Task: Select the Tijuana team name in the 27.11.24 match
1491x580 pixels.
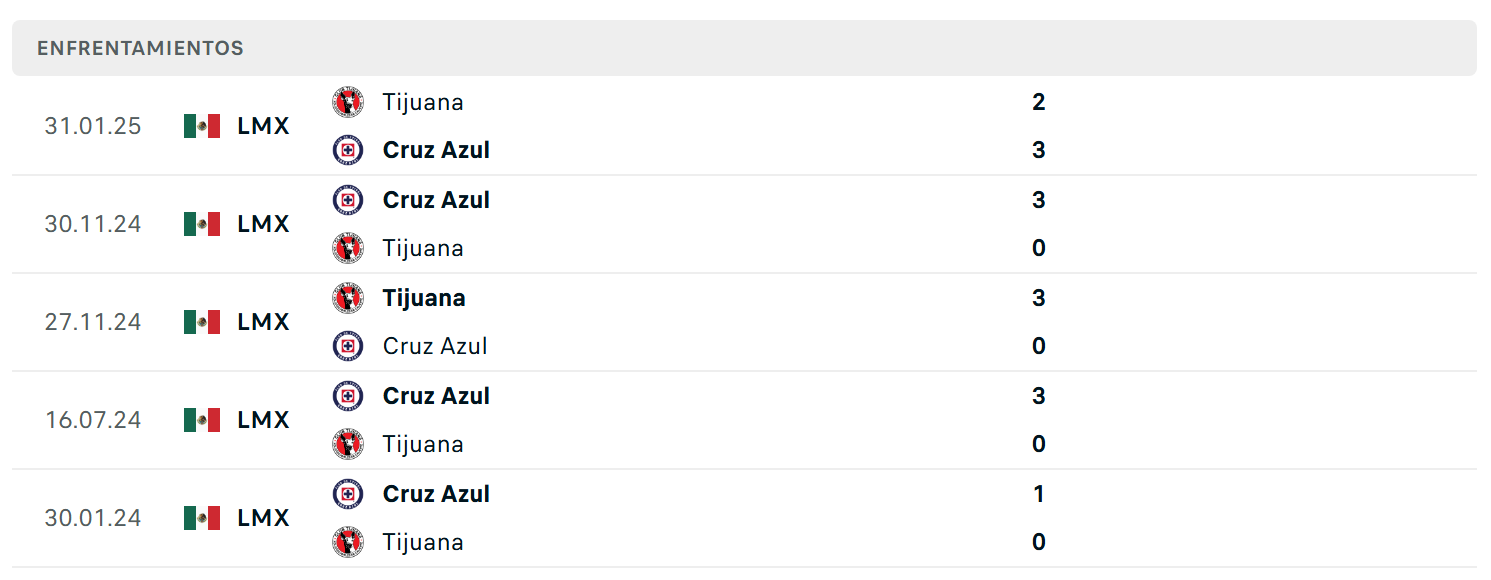Action: (424, 298)
